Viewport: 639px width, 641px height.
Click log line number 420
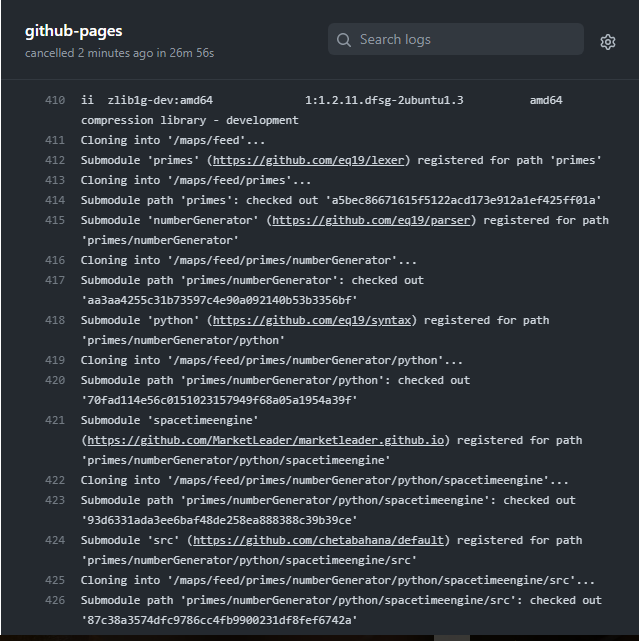(55, 380)
